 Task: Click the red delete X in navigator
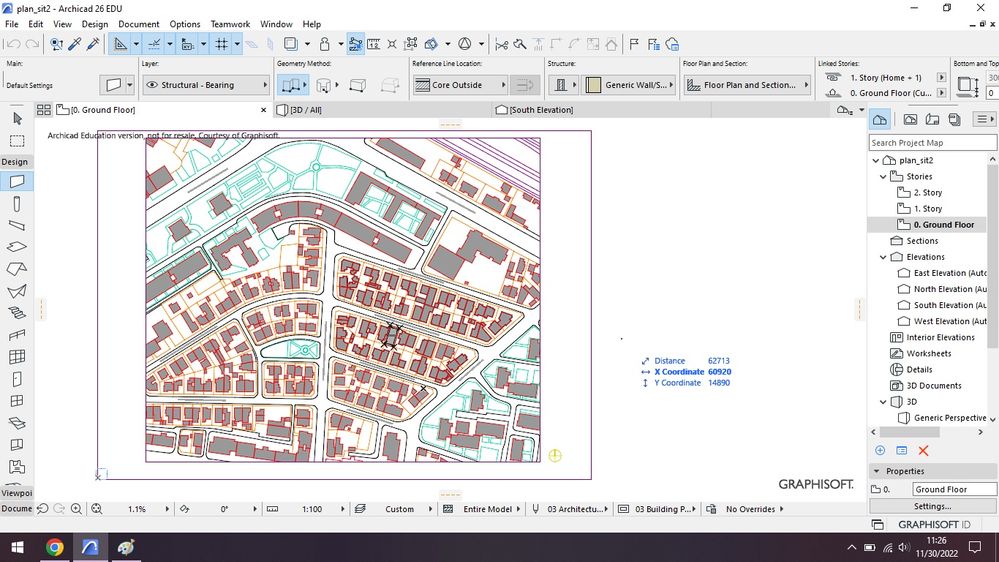[923, 451]
